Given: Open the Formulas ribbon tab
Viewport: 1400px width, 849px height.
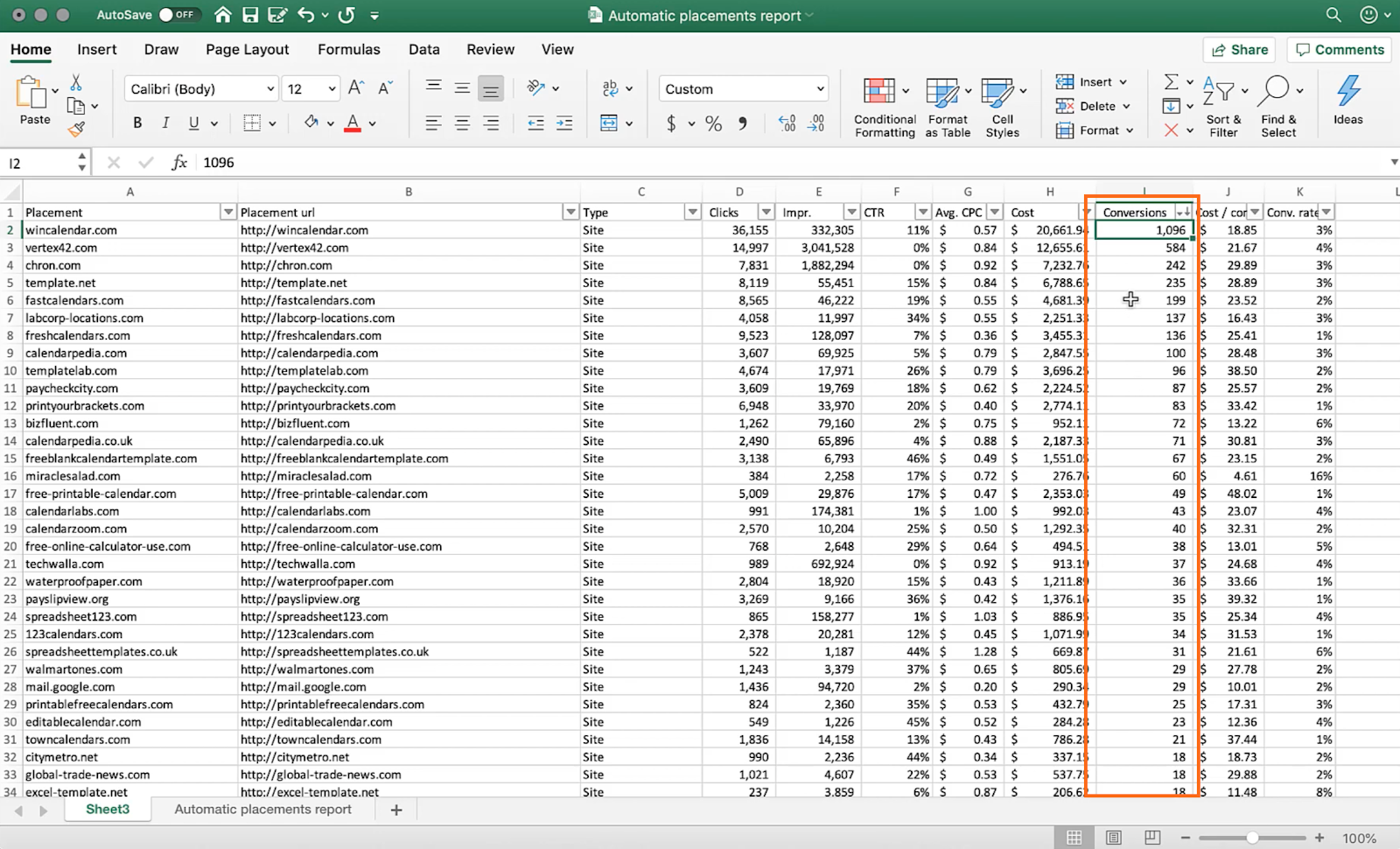Looking at the screenshot, I should (348, 50).
